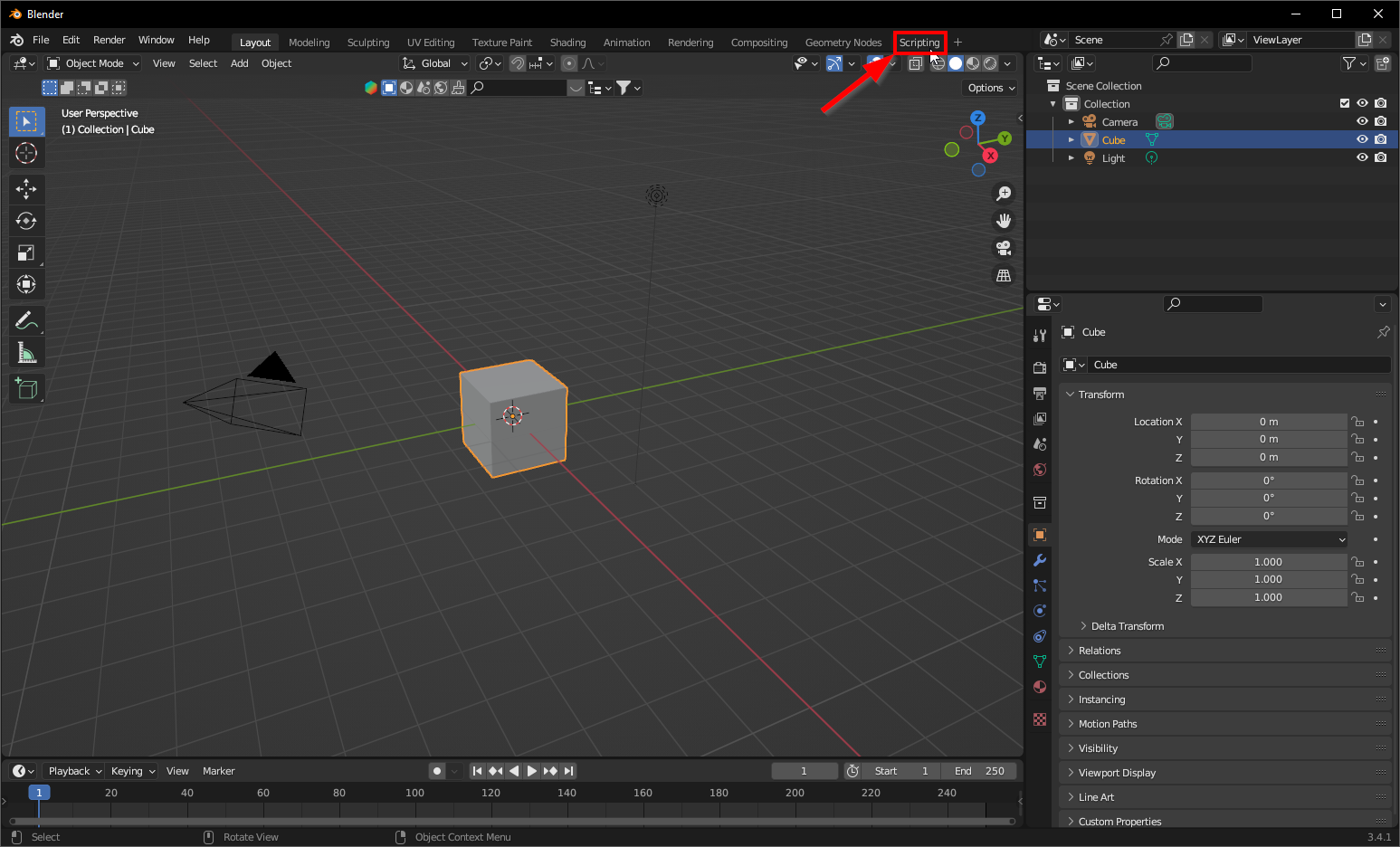
Task: Expand the Viewport Display panel
Action: [x=1117, y=773]
